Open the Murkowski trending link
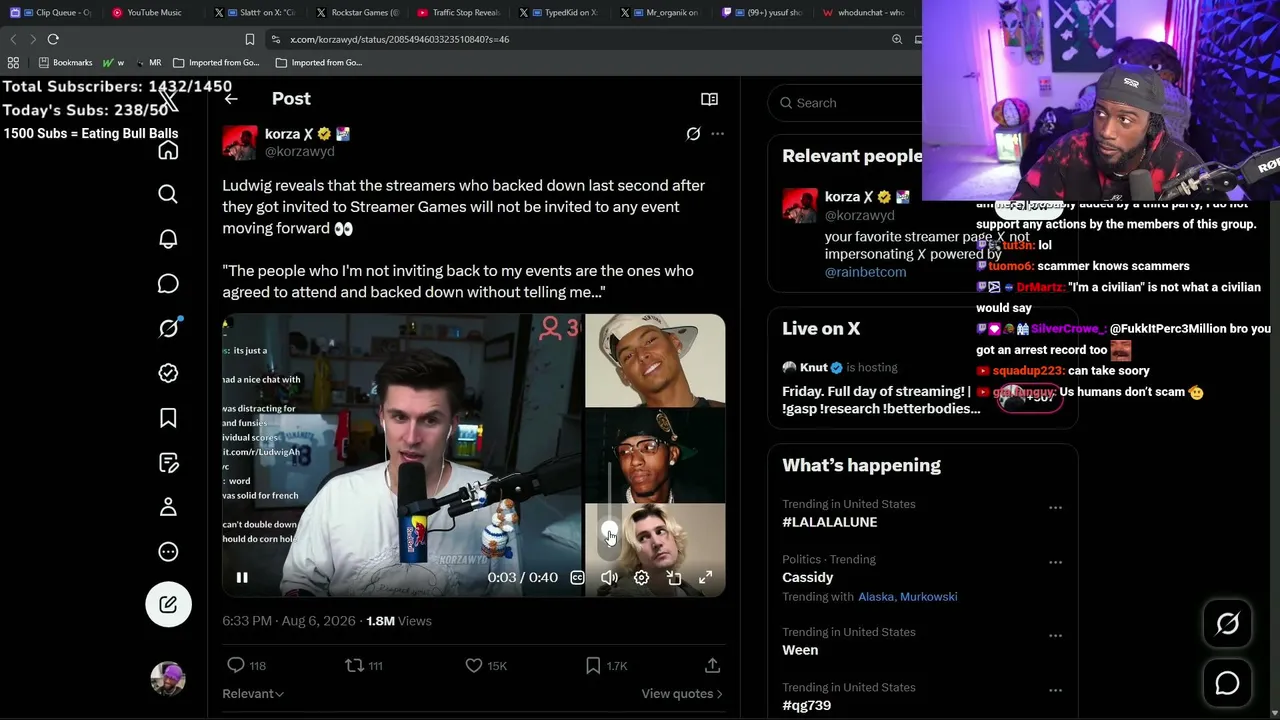The image size is (1280, 720). pos(929,597)
